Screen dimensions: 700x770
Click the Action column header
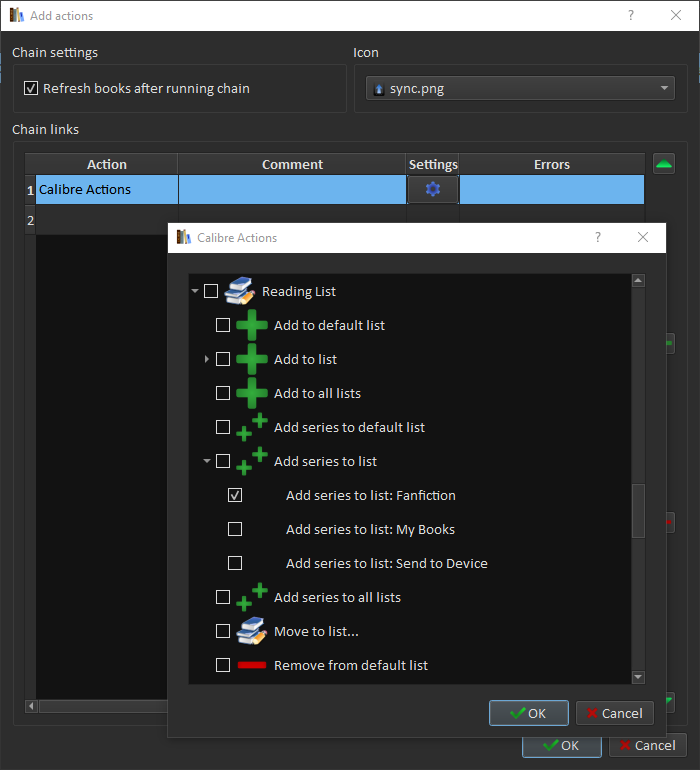107,164
